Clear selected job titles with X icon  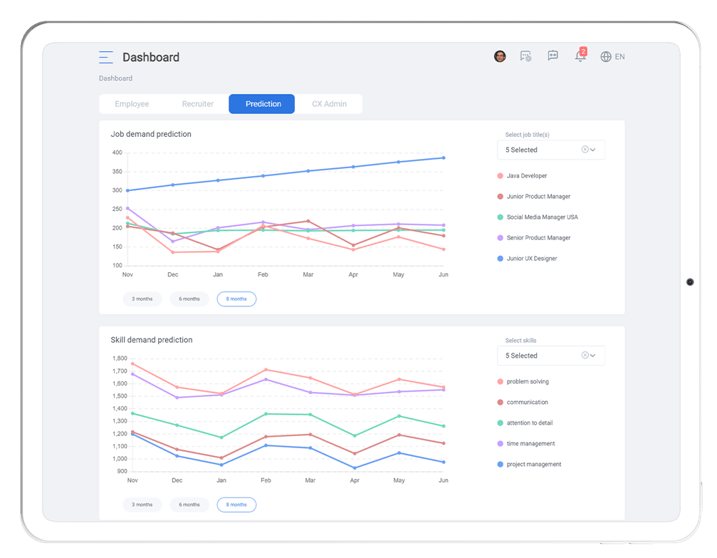tap(585, 150)
